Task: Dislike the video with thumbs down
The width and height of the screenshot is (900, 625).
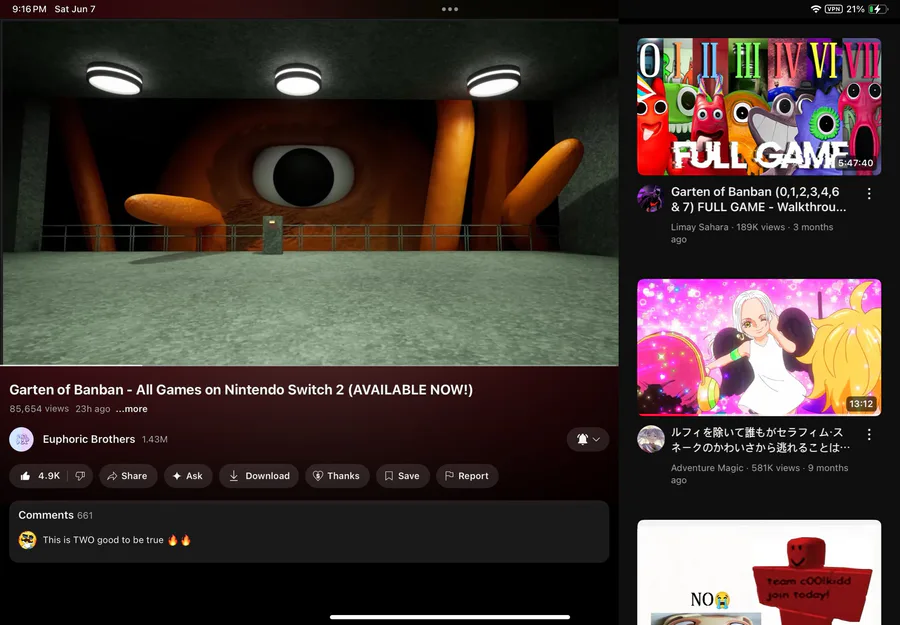Action: click(80, 476)
